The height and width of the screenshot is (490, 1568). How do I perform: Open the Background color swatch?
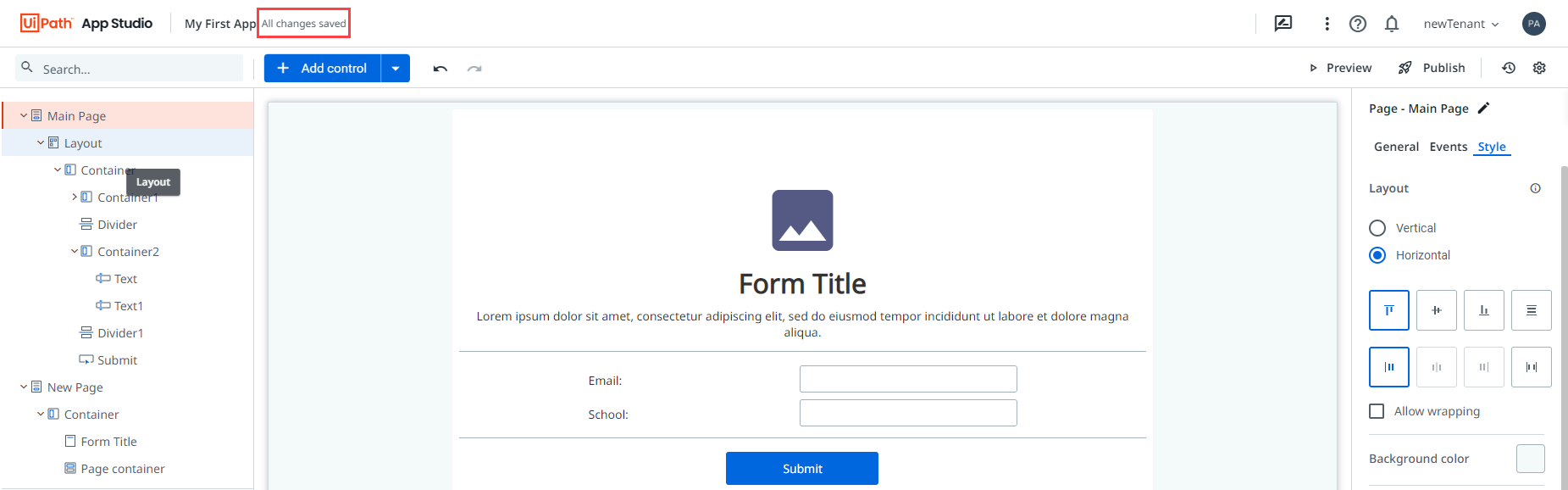[1530, 459]
